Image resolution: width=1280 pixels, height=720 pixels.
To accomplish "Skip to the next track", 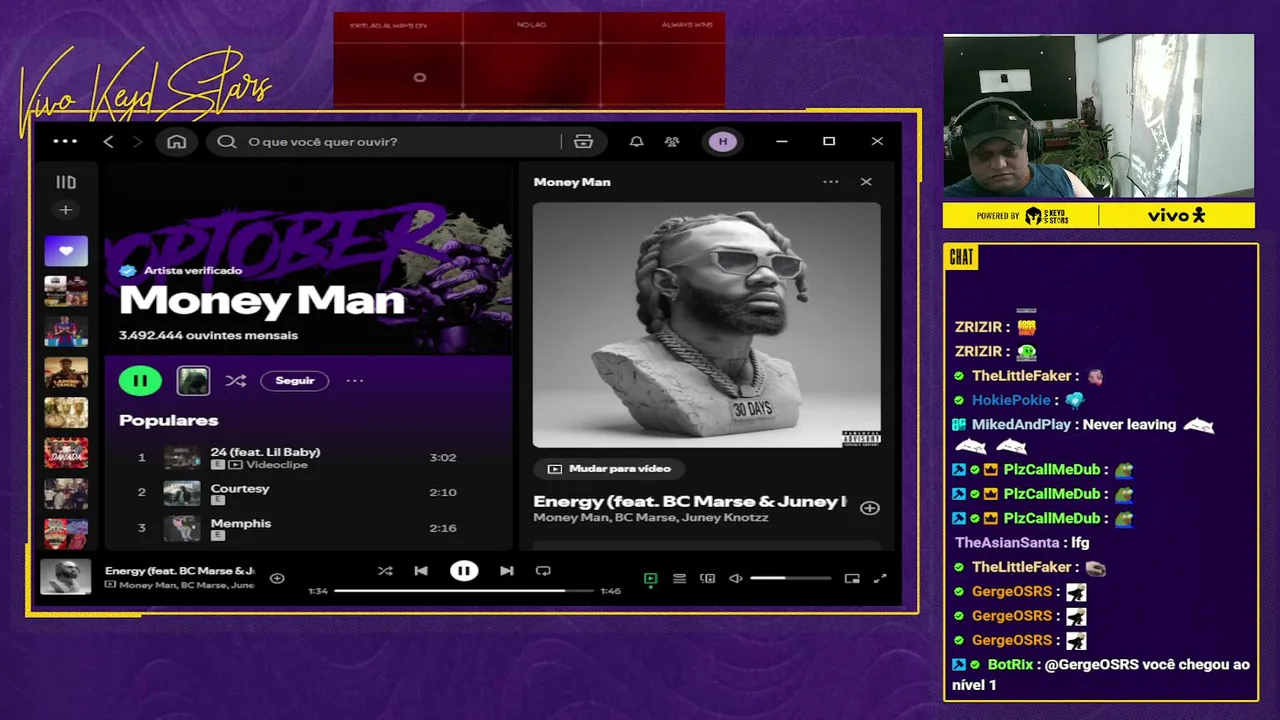I will [x=507, y=571].
